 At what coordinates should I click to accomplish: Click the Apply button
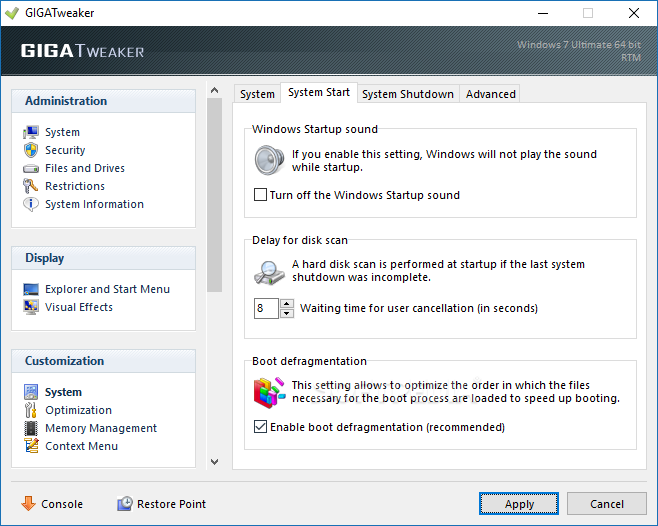click(x=519, y=504)
